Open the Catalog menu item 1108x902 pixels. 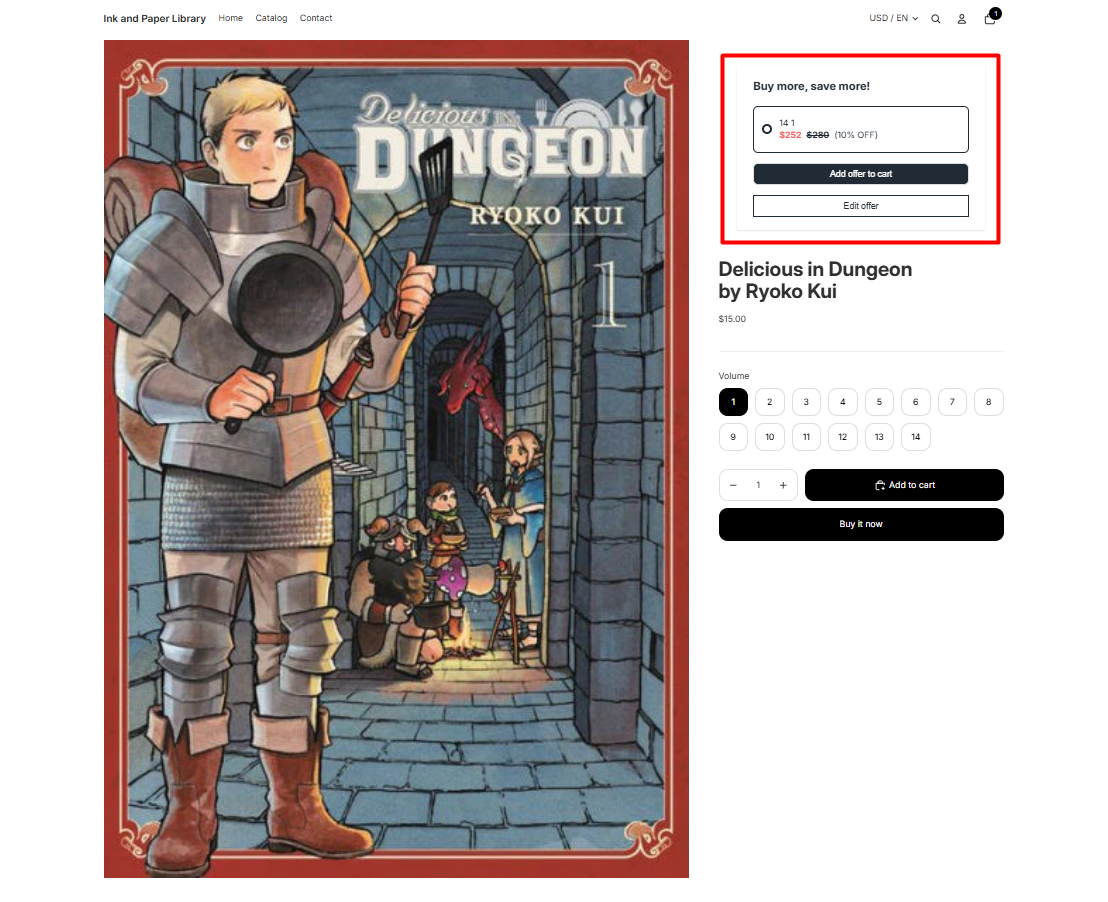(271, 18)
